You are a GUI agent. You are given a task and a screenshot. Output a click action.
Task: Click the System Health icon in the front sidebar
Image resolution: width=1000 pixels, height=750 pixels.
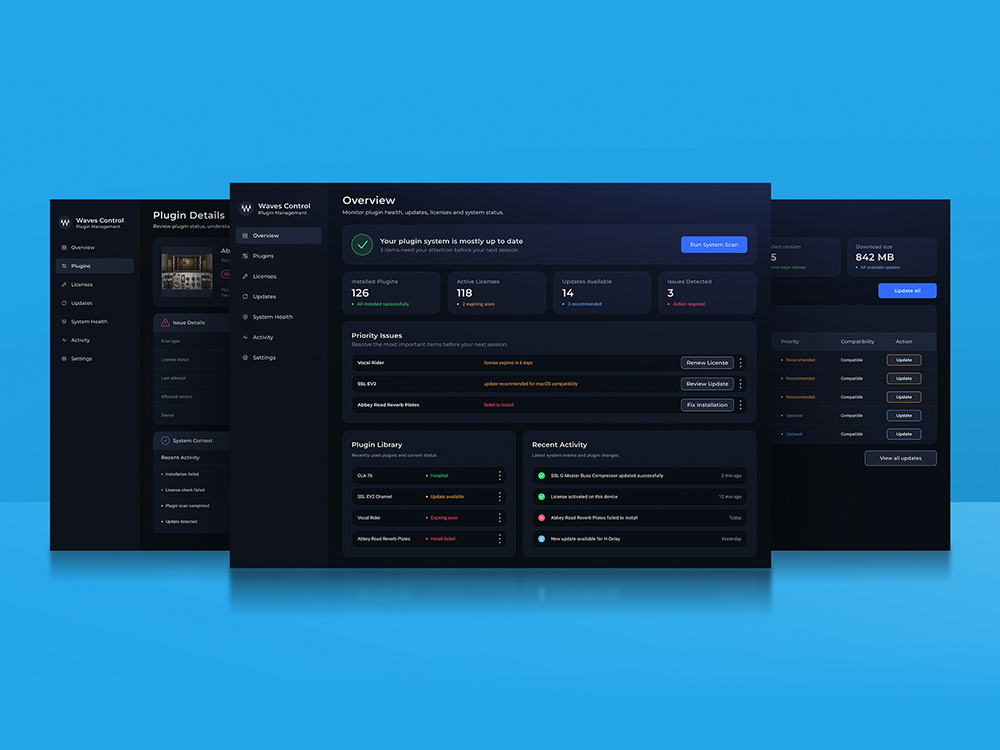(x=245, y=317)
